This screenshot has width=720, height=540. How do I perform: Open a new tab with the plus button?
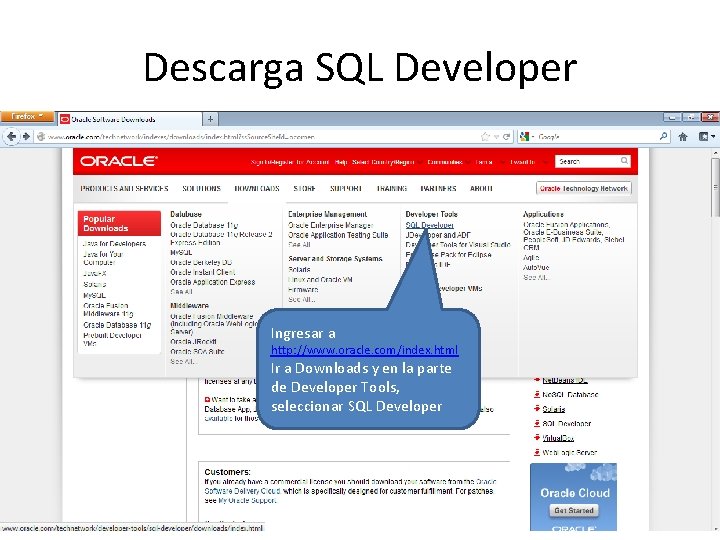pos(210,119)
